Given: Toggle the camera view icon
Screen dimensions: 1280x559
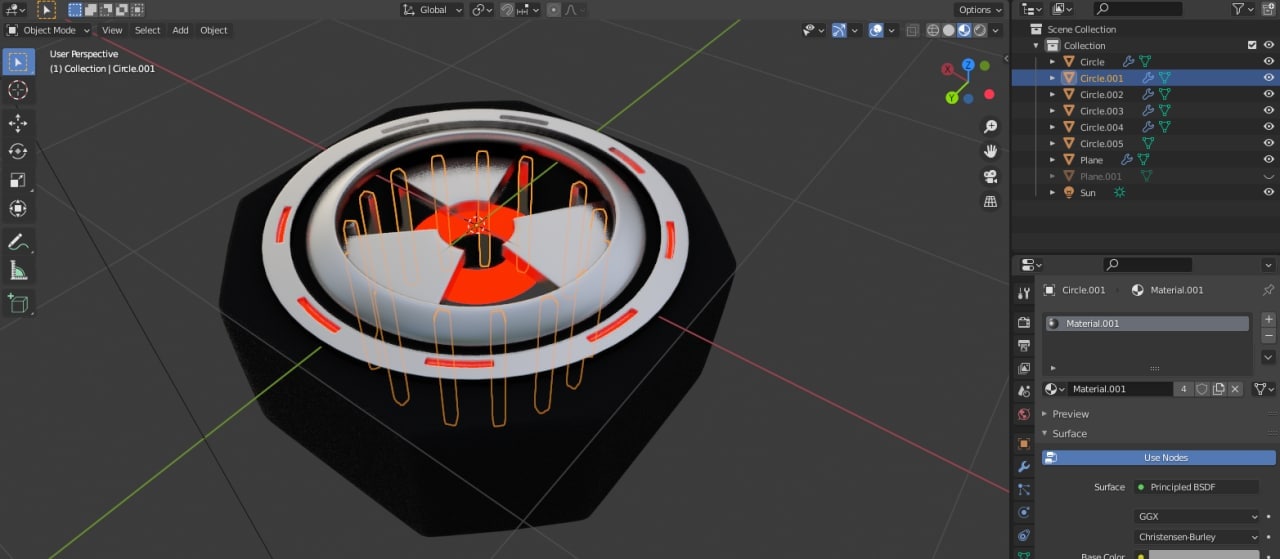Looking at the screenshot, I should coord(990,177).
